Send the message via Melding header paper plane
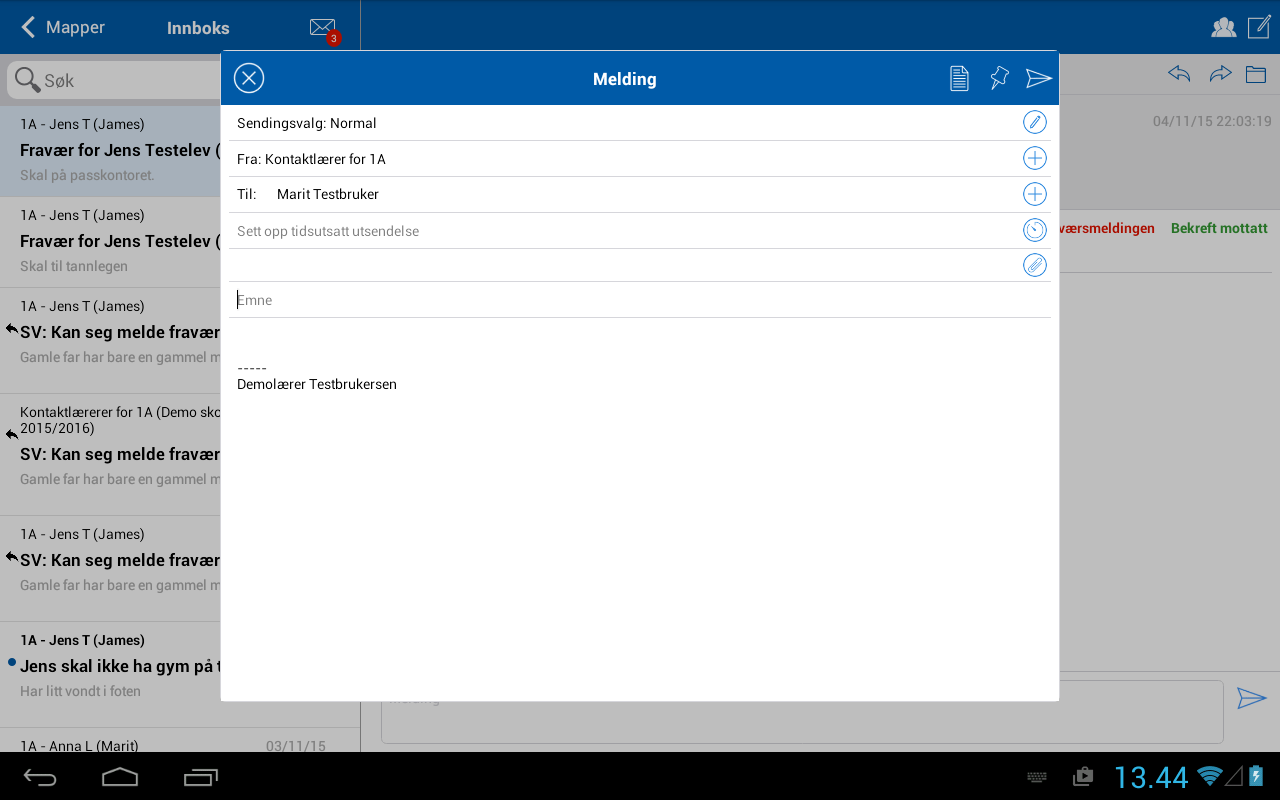1280x800 pixels. [1039, 78]
